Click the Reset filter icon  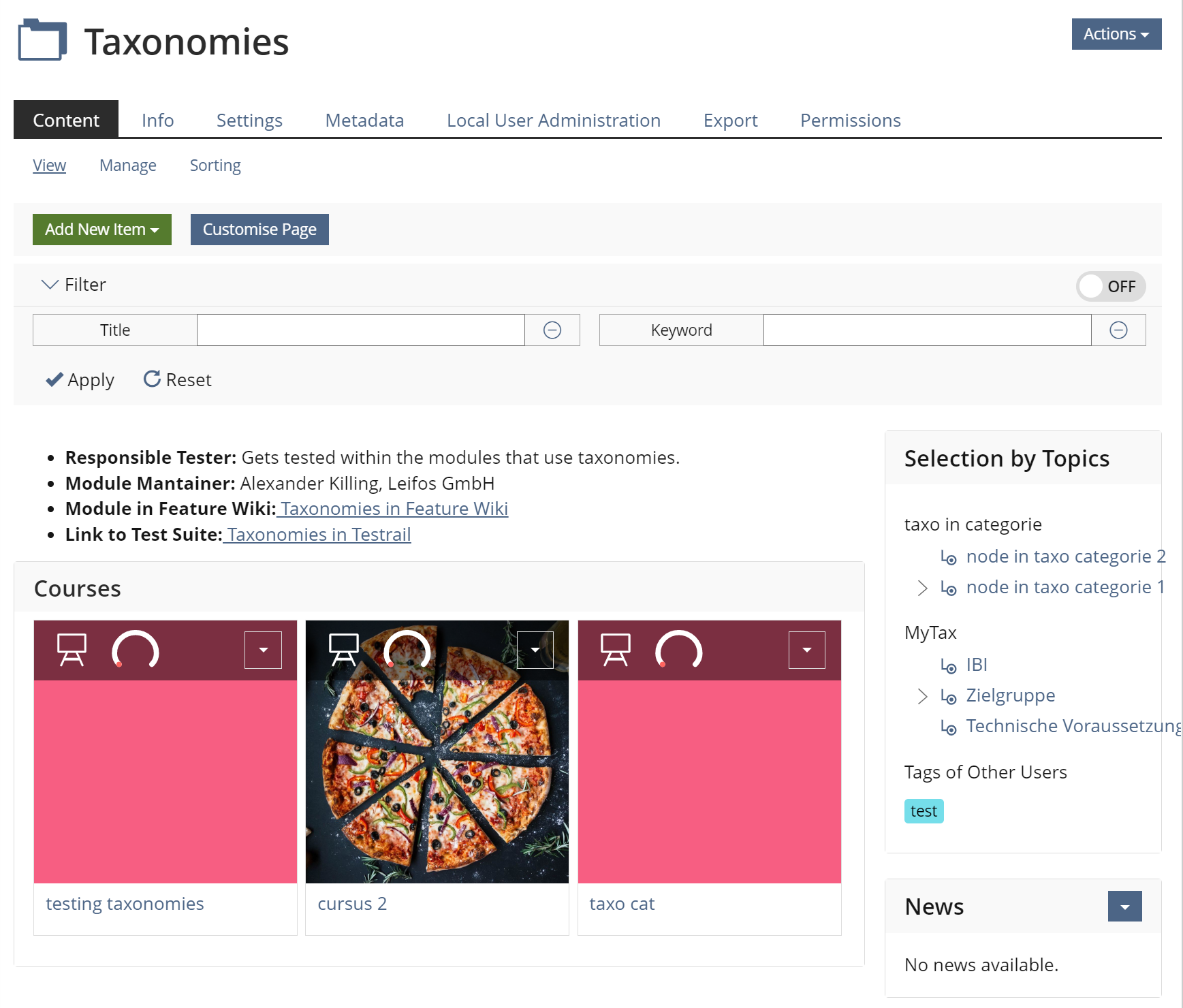pos(152,379)
